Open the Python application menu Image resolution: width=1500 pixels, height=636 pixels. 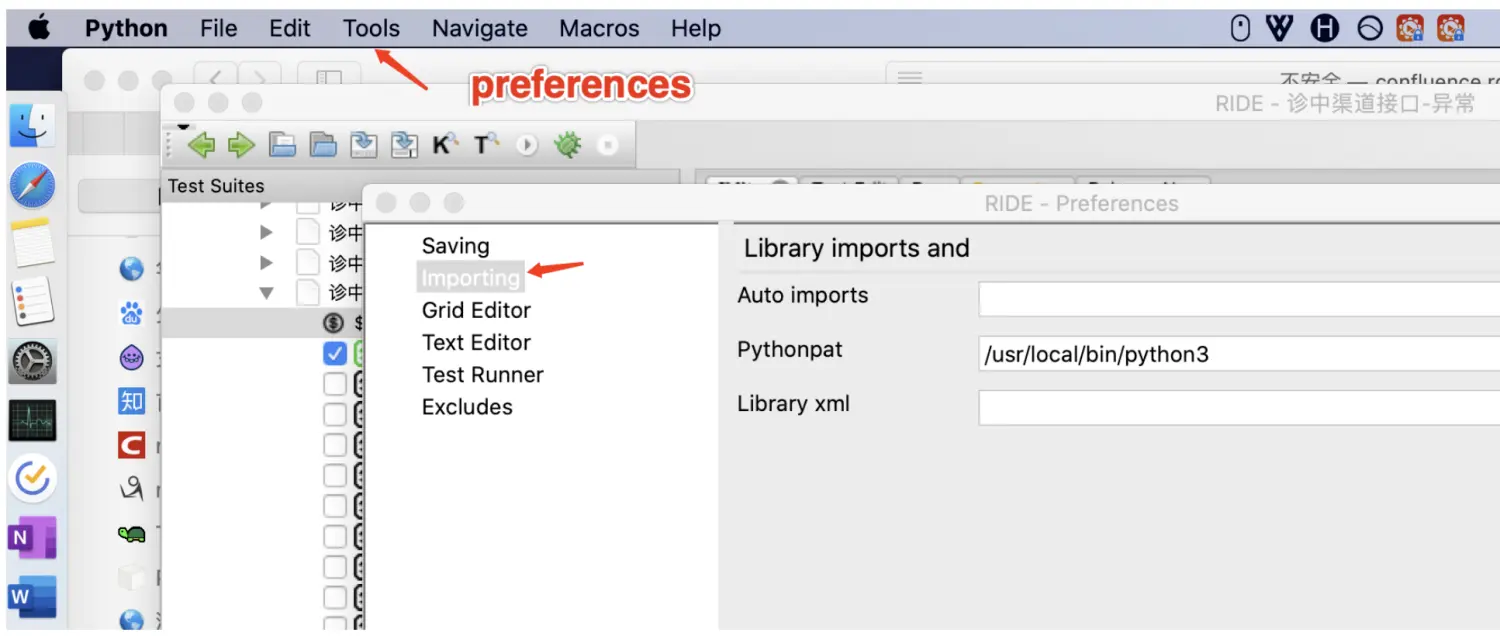126,29
